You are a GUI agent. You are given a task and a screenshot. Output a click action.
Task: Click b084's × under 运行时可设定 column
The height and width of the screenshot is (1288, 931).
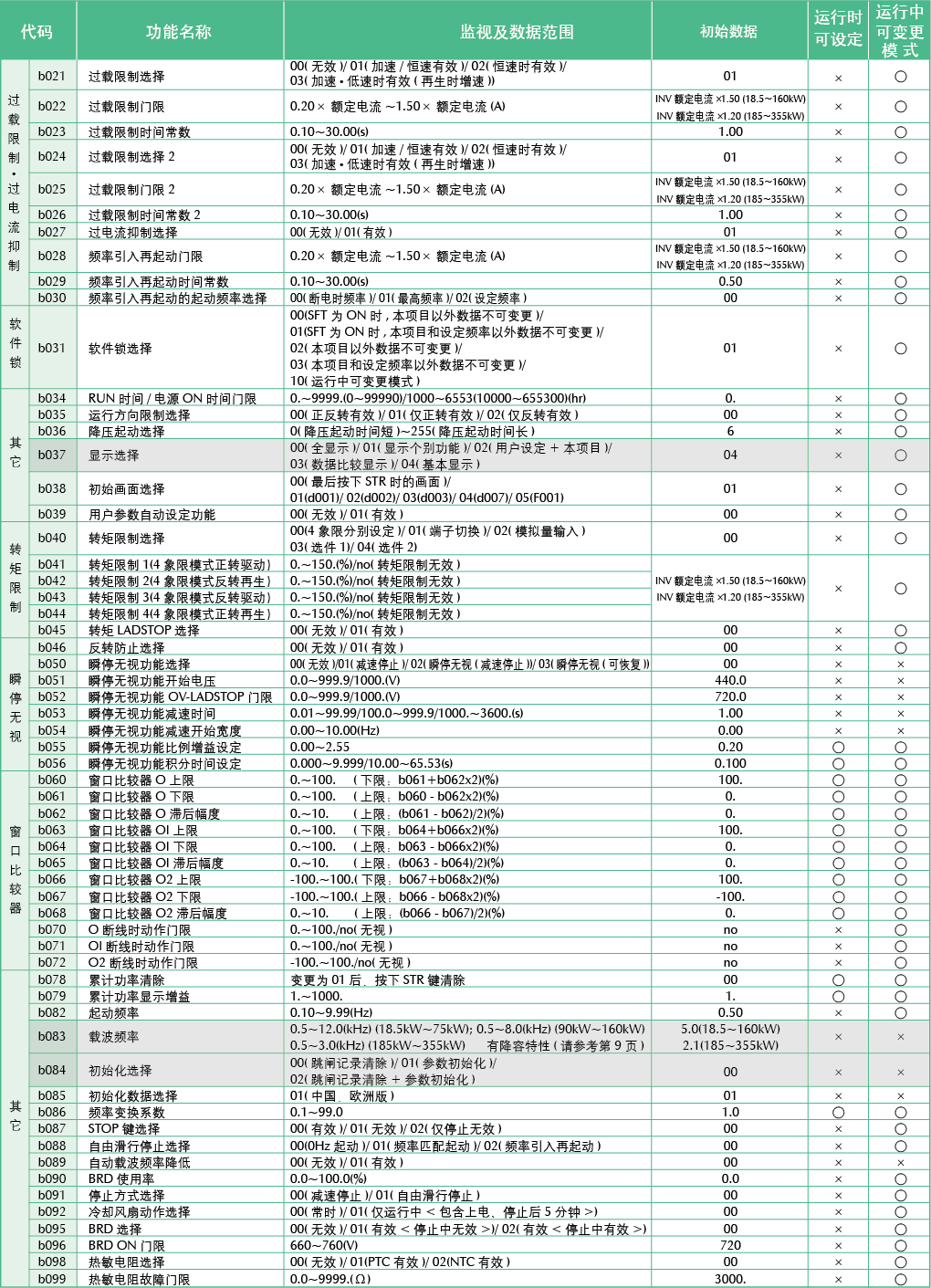(x=838, y=1072)
